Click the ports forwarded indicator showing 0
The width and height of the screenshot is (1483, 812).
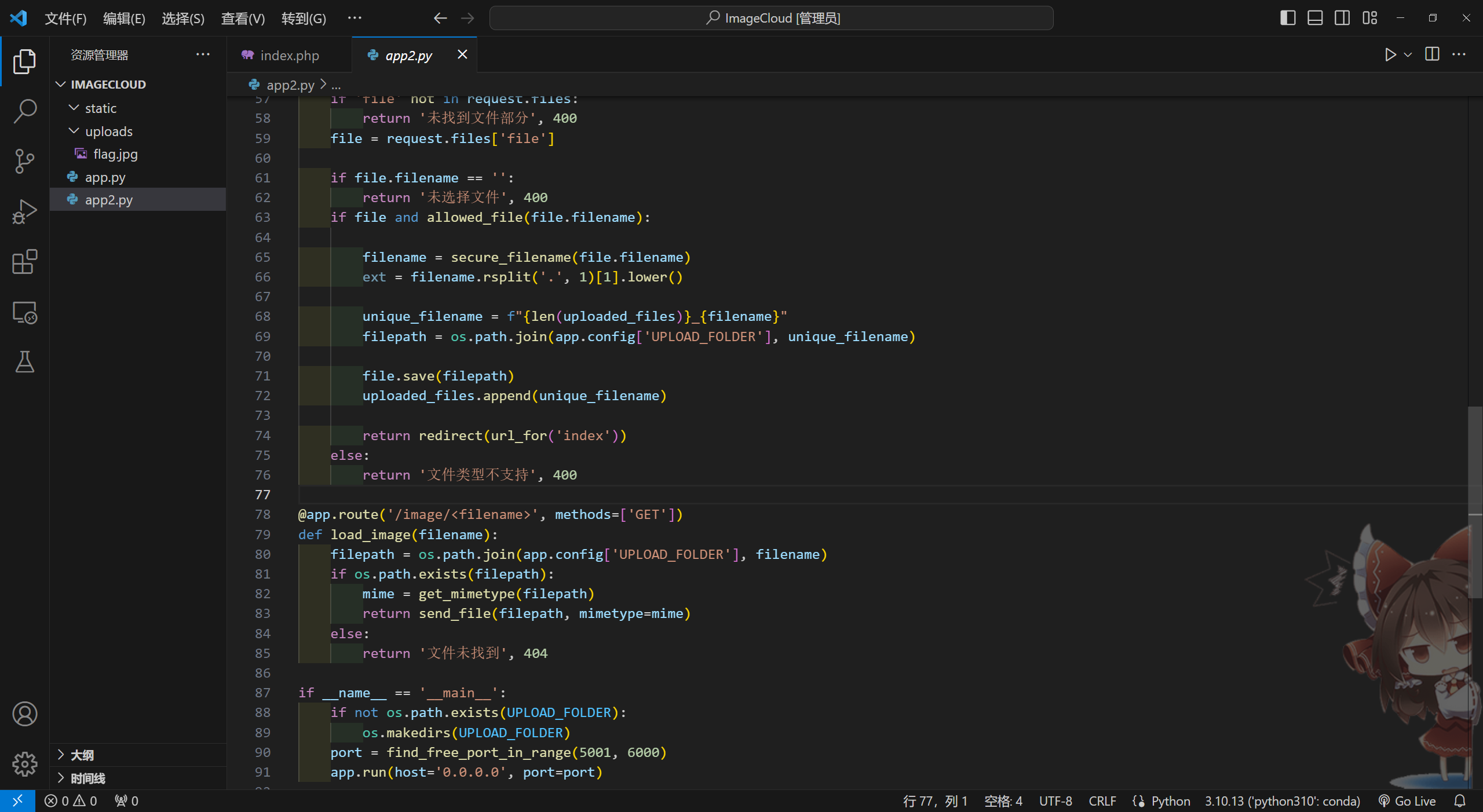(126, 801)
